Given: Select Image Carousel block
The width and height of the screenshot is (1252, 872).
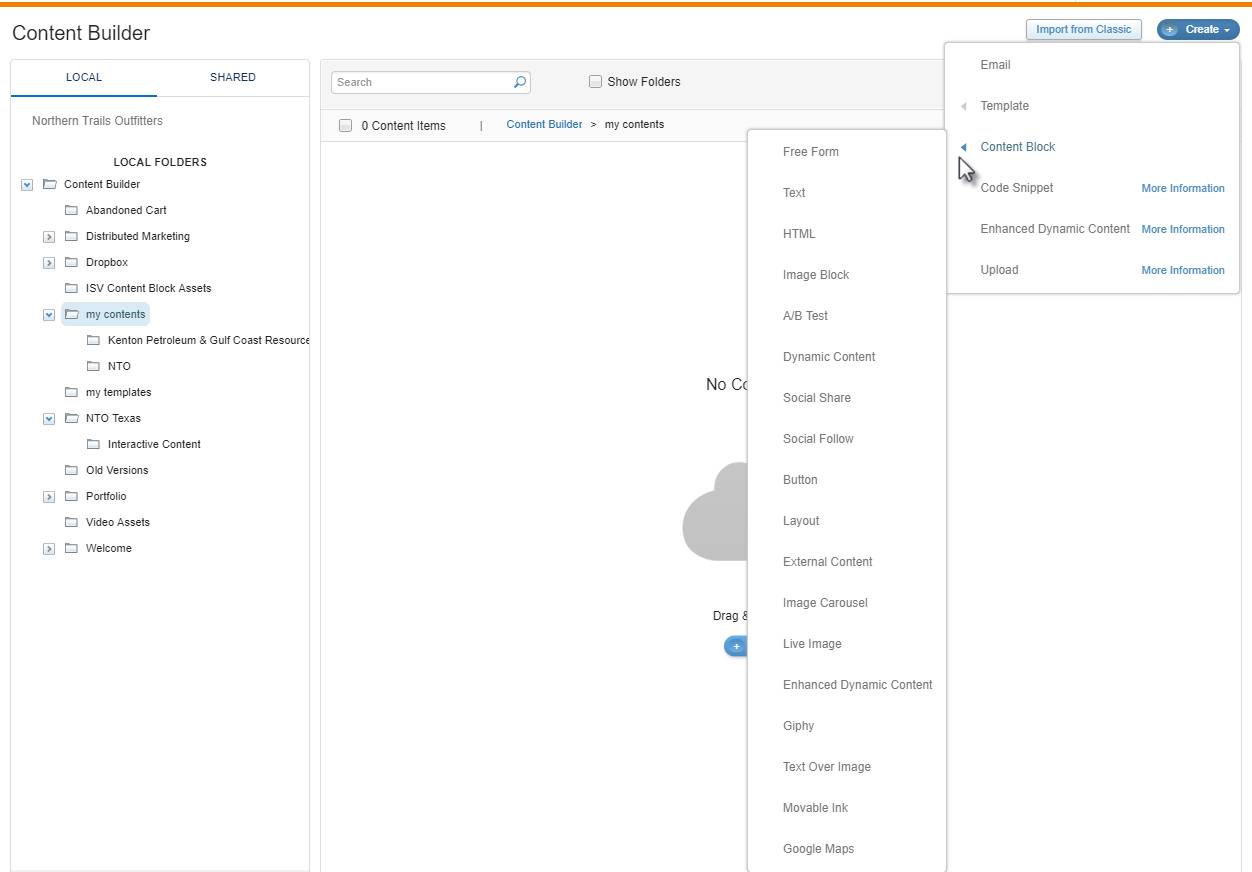Looking at the screenshot, I should 825,603.
